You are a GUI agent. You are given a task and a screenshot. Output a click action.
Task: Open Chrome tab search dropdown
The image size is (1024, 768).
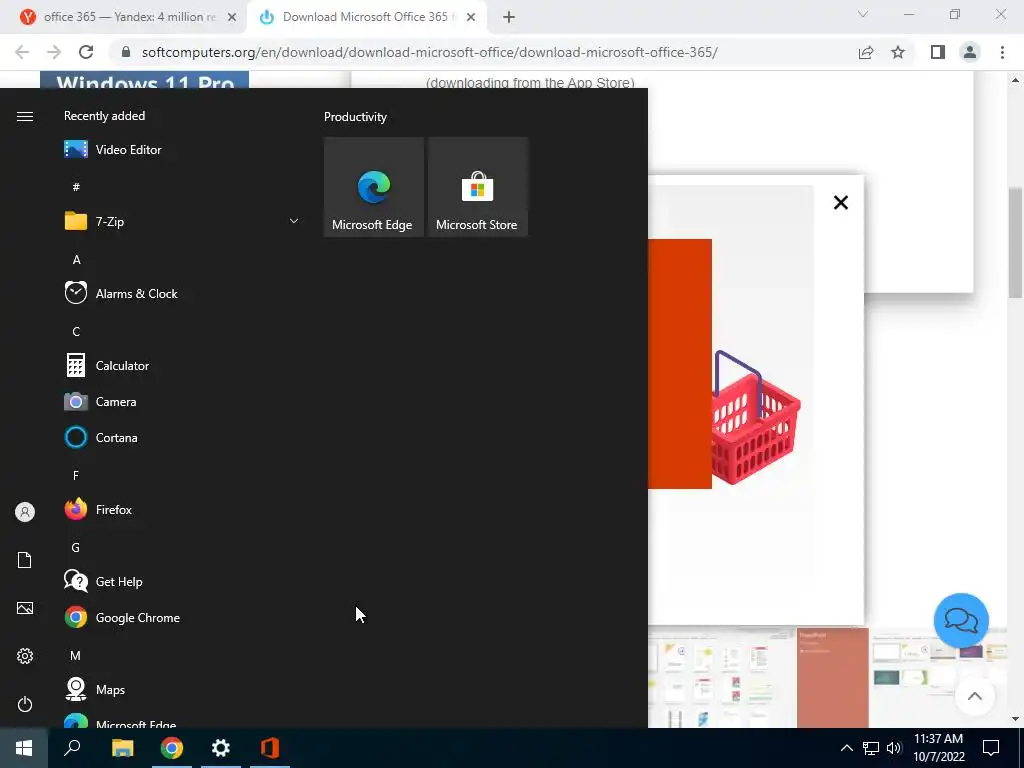(x=863, y=14)
